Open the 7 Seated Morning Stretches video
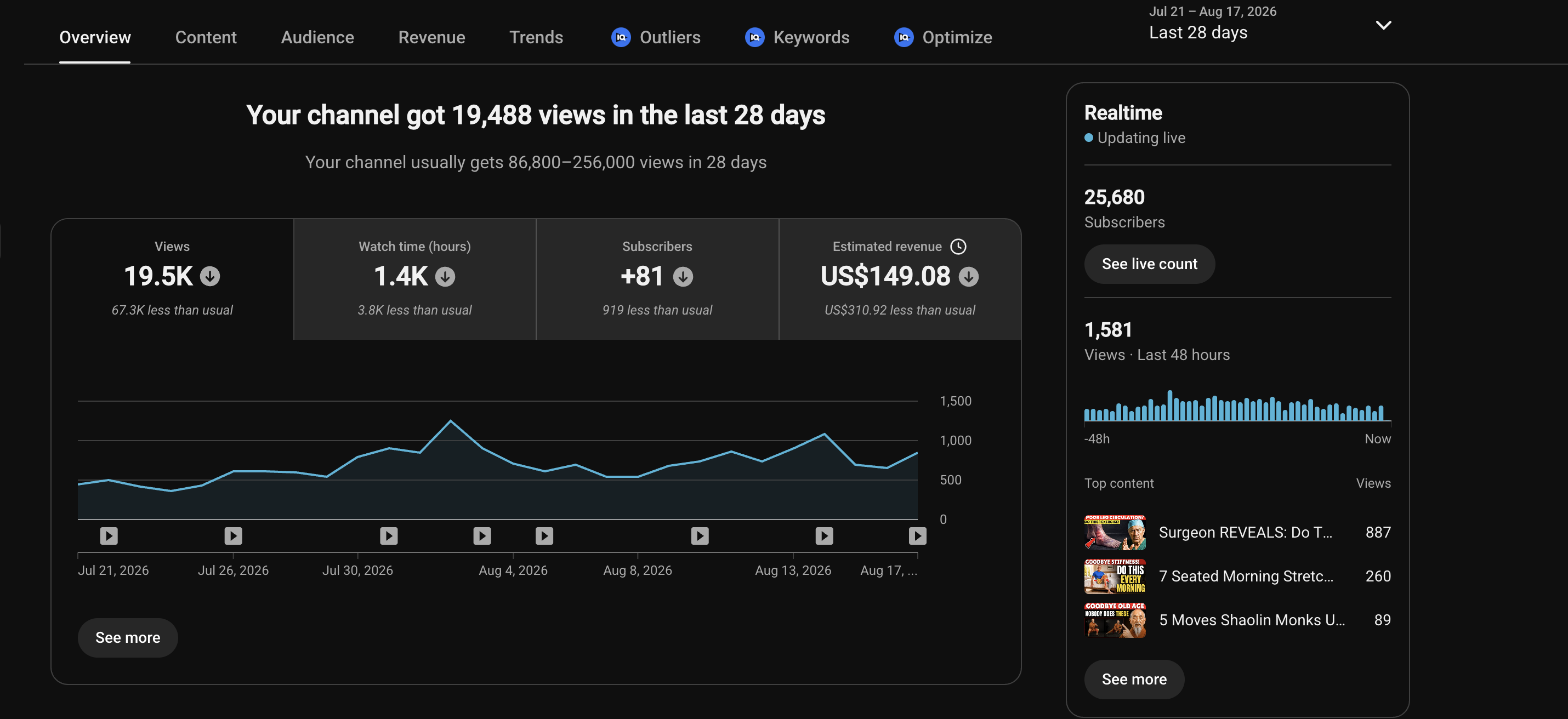This screenshot has width=1568, height=719. [x=1237, y=576]
